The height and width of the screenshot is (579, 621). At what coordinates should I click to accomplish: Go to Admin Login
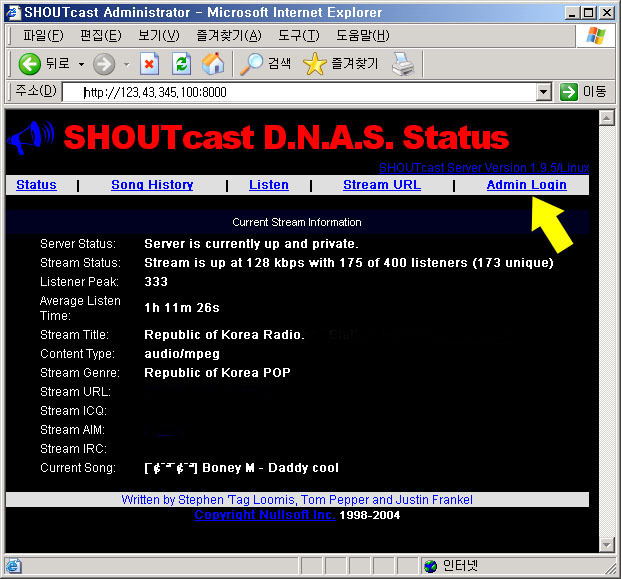pos(527,185)
